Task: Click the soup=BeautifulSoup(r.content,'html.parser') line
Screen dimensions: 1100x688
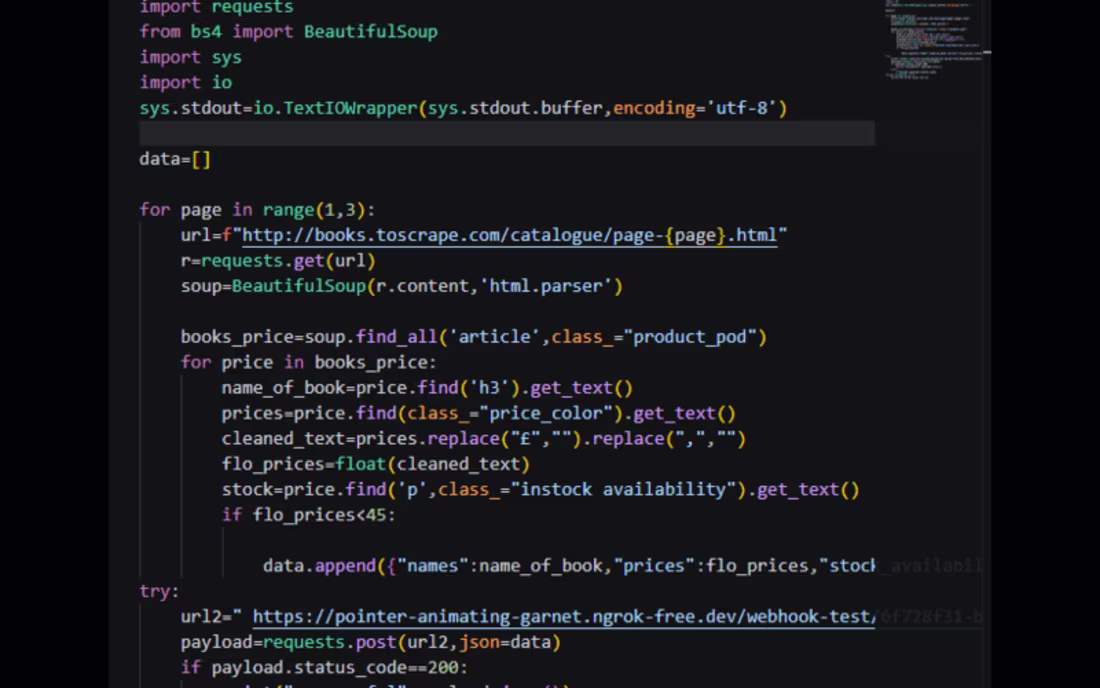Action: 401,286
